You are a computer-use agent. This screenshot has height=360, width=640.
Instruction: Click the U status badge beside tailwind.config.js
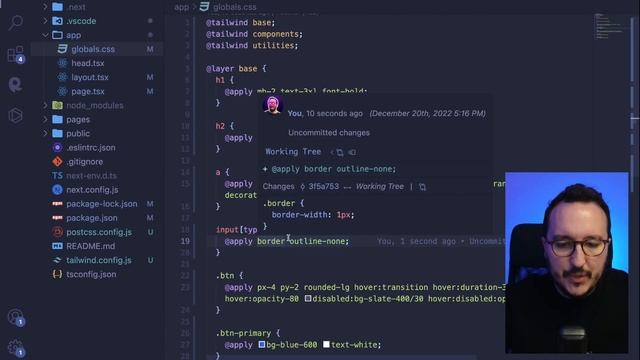150,260
